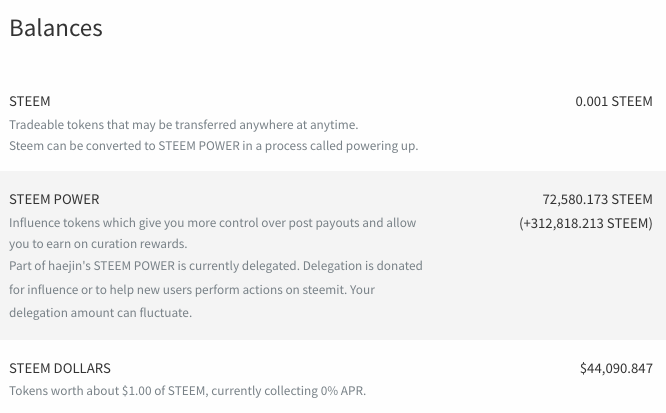Click the word 'steemit' in delegation description
Image resolution: width=666 pixels, height=413 pixels.
[x=324, y=290]
